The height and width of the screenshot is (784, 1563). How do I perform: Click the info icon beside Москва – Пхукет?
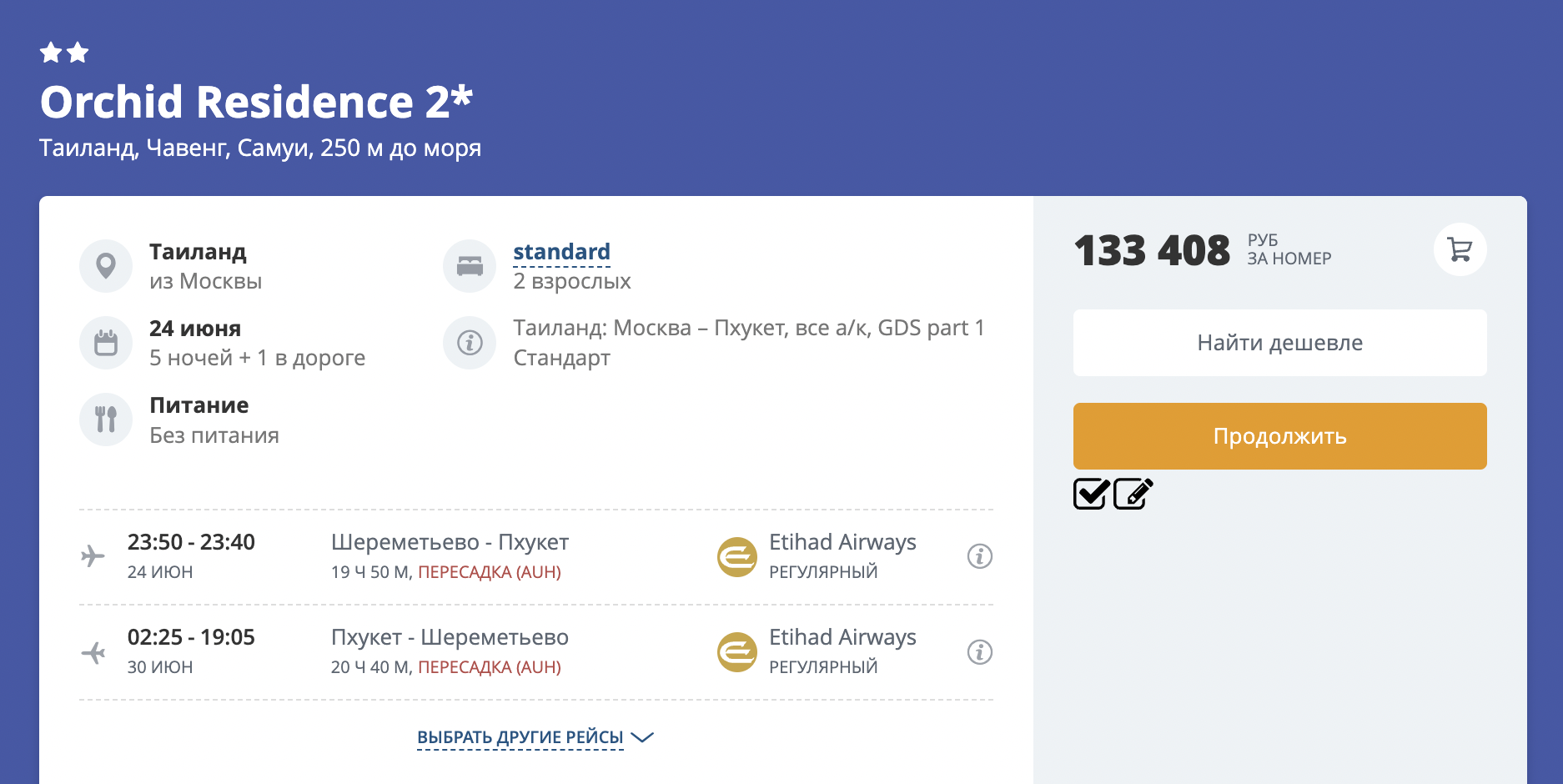470,343
